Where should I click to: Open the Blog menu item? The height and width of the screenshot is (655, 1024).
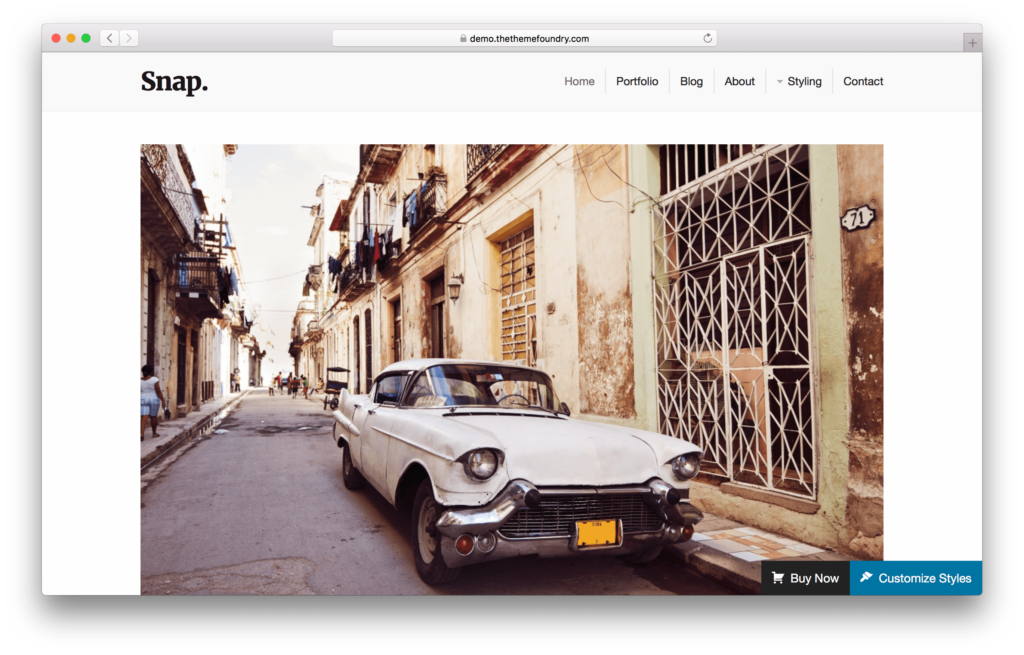click(x=691, y=82)
